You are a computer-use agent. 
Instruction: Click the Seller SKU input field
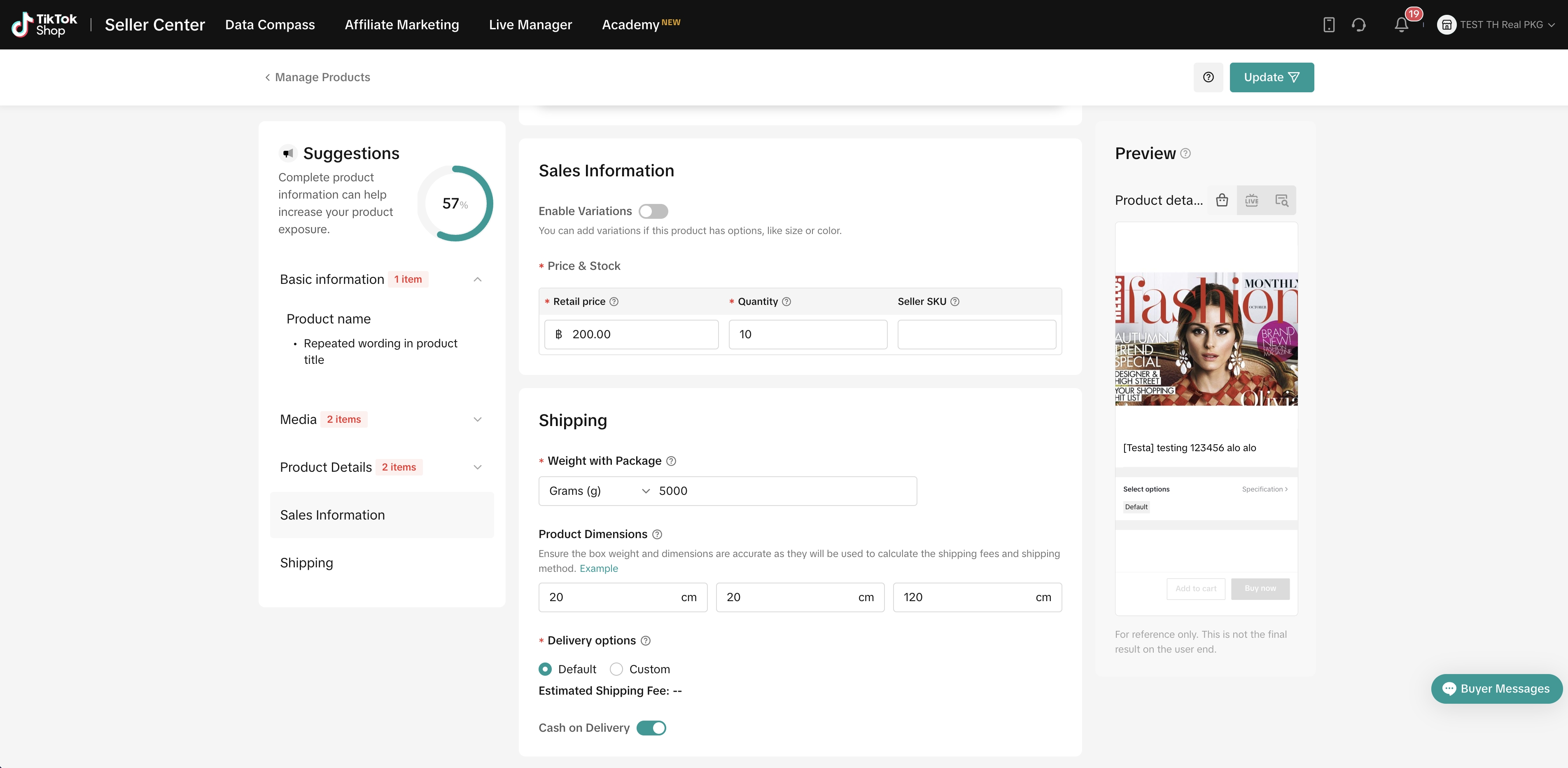[x=976, y=335]
